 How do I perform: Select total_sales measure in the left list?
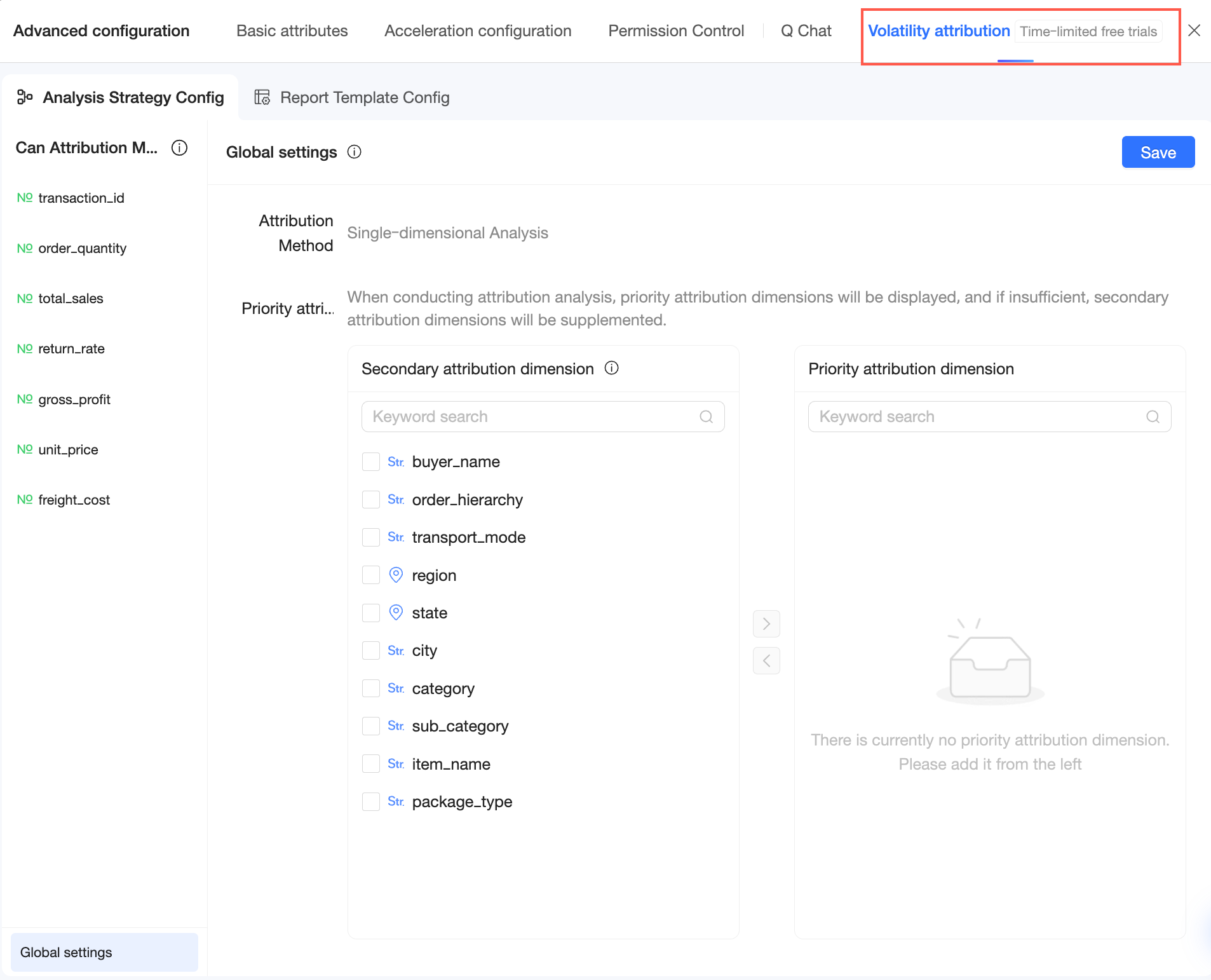point(71,299)
